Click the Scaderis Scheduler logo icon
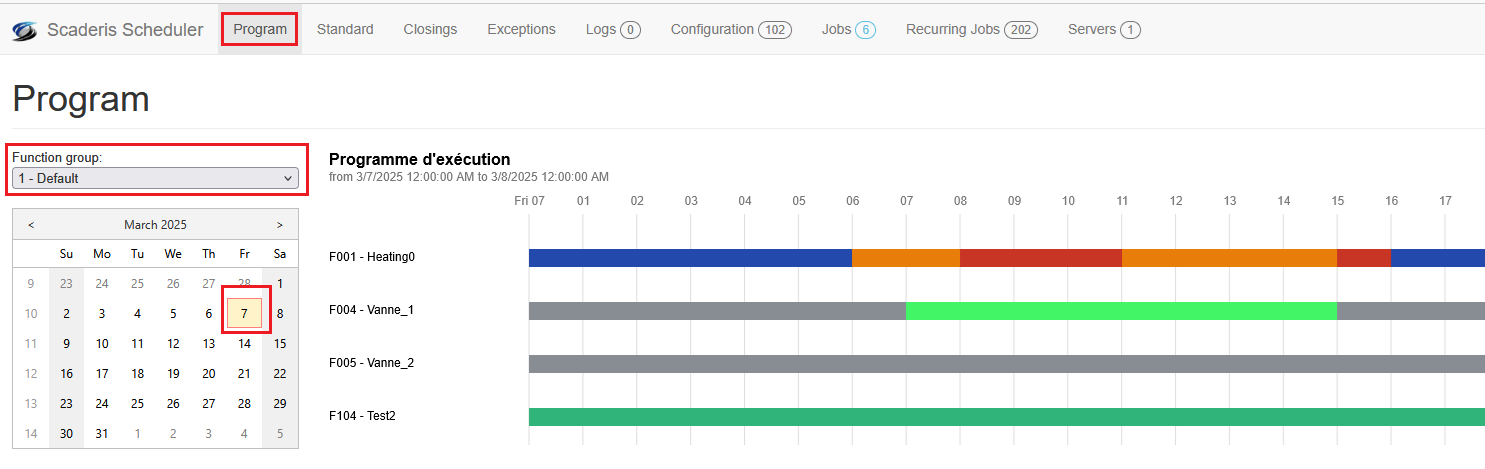 click(24, 30)
